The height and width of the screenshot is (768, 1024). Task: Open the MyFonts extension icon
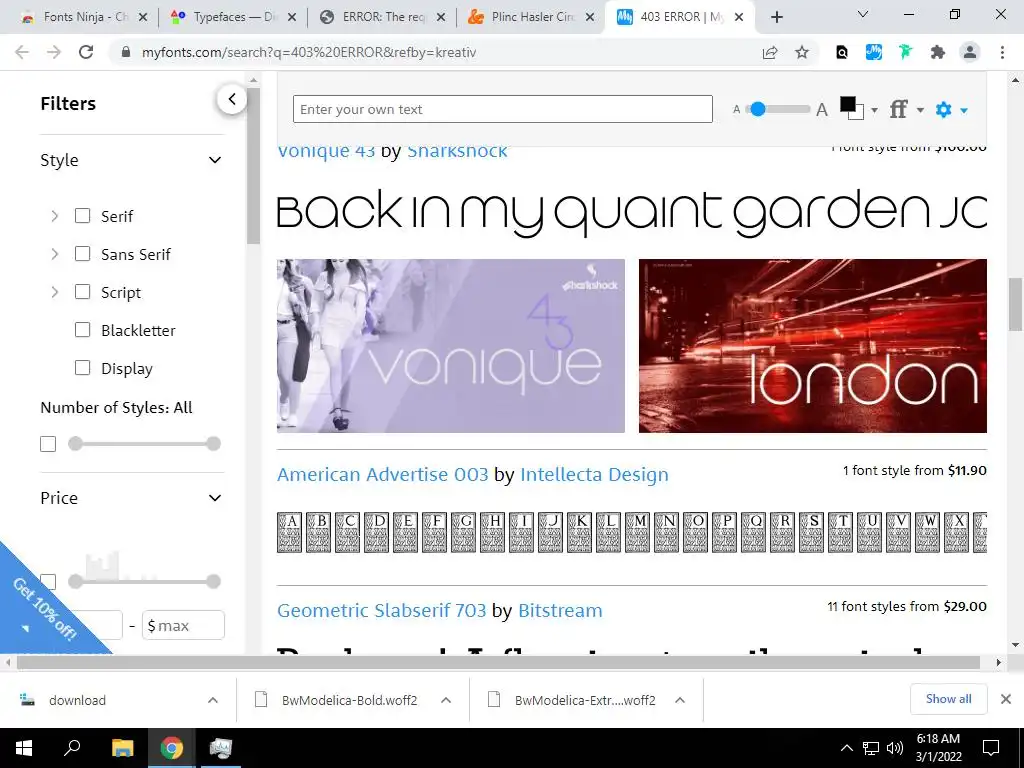[874, 52]
